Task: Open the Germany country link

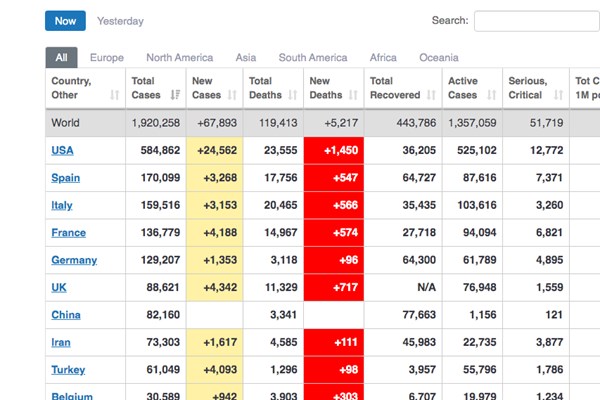Action: (x=74, y=260)
